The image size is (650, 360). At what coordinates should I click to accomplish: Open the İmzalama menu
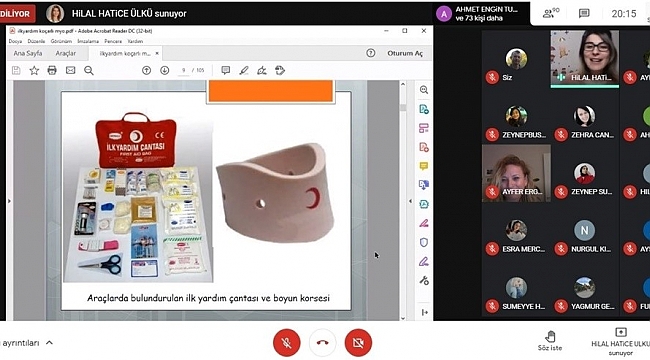tap(88, 41)
